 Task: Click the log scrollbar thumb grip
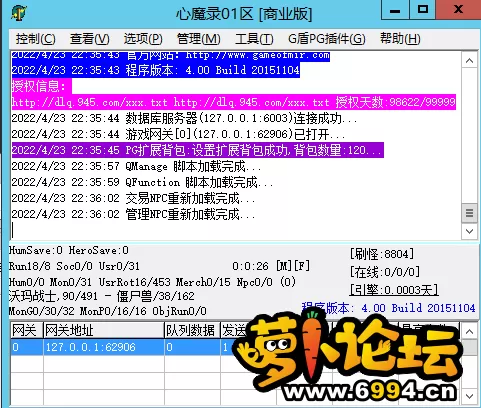(x=469, y=213)
